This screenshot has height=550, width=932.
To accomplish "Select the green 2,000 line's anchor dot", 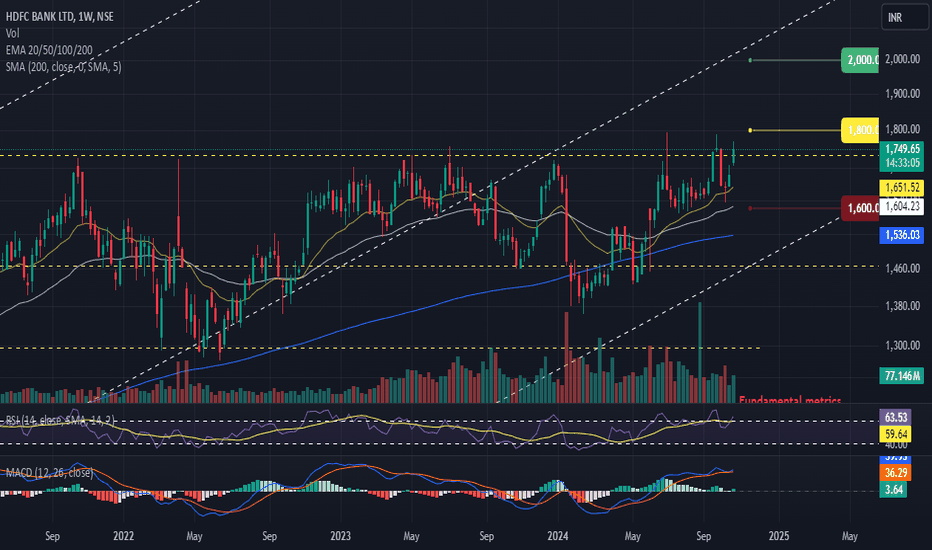I will (x=750, y=60).
